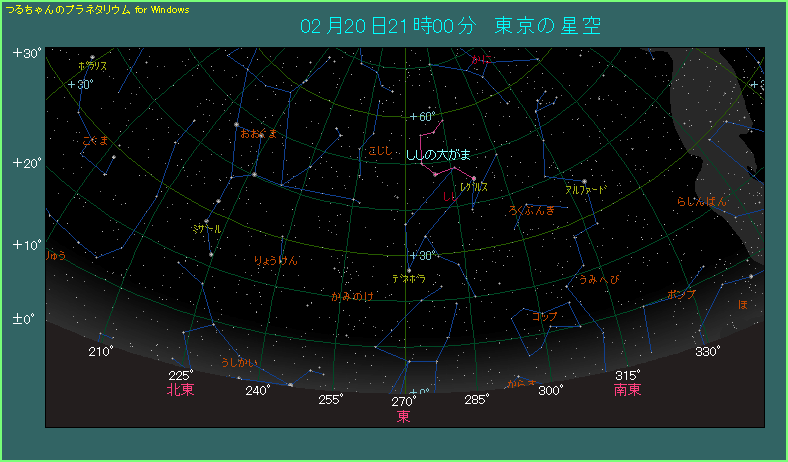
Task: Select the こぐま constellation name
Action: (95, 141)
